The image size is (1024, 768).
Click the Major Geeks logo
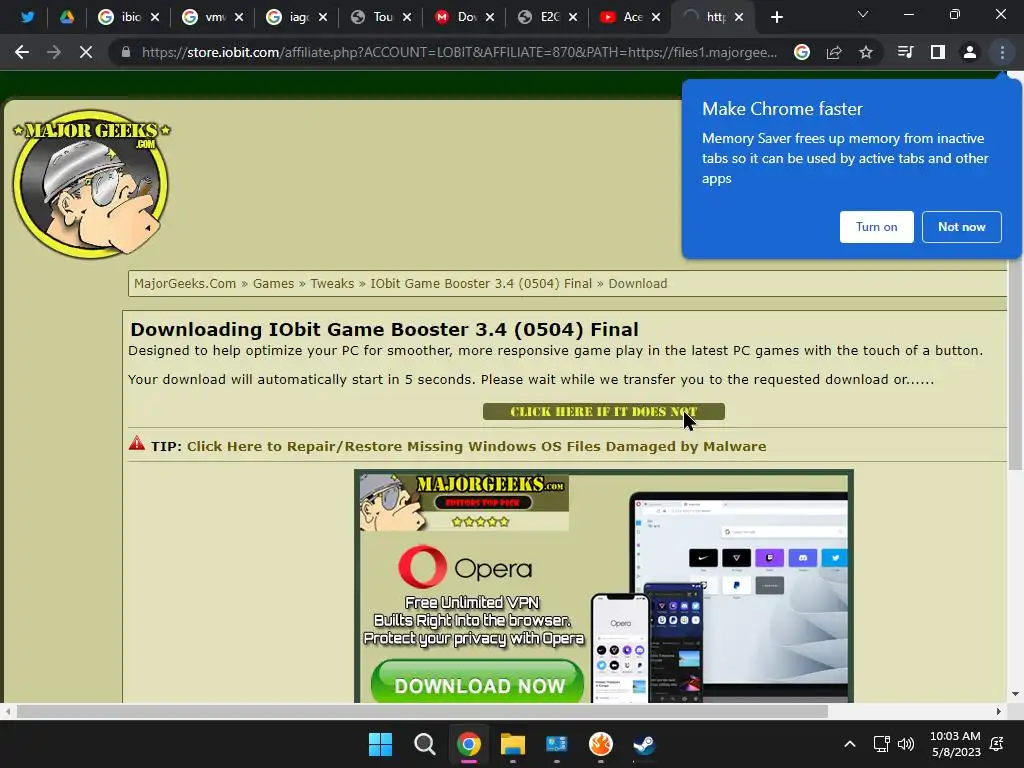[91, 183]
